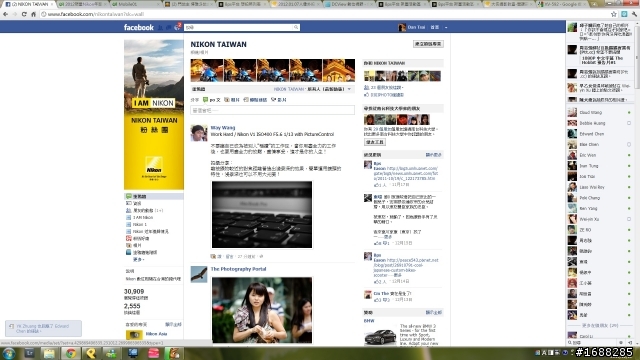Screen dimensions: 640x360
Task: Open notifications globe with red badge 2
Action: point(177,27)
